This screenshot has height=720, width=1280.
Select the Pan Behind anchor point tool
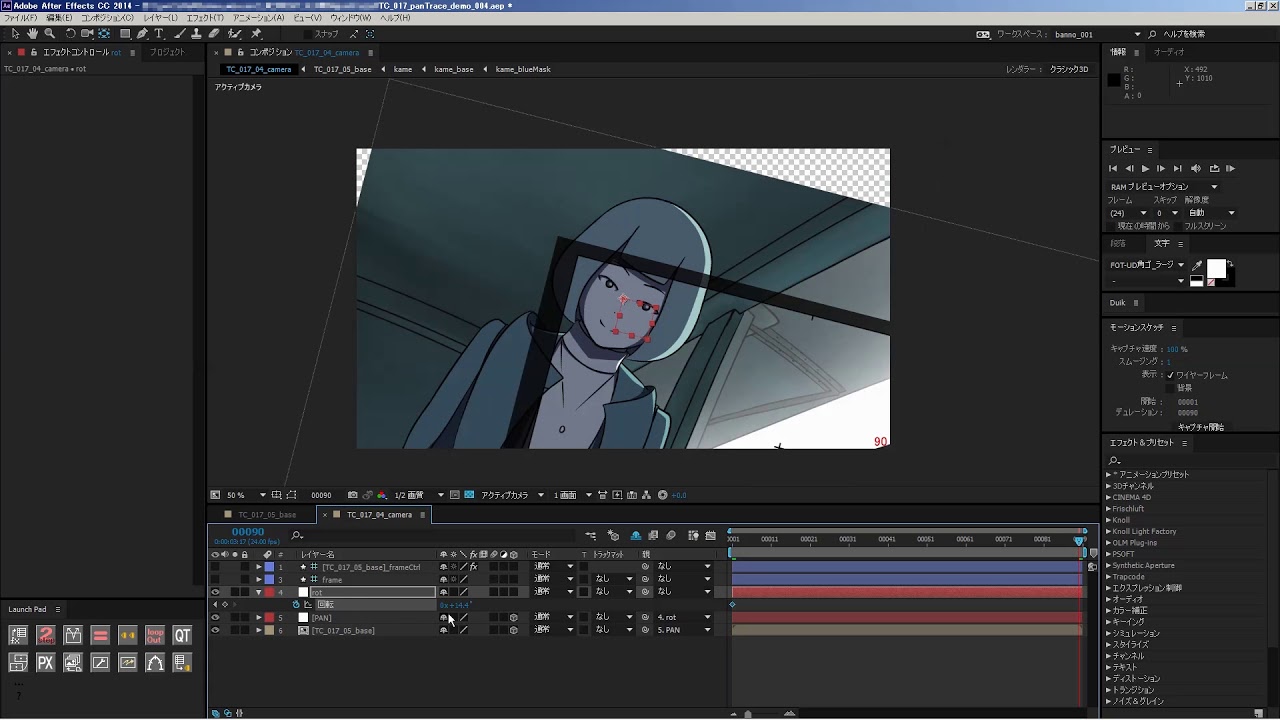[x=104, y=34]
